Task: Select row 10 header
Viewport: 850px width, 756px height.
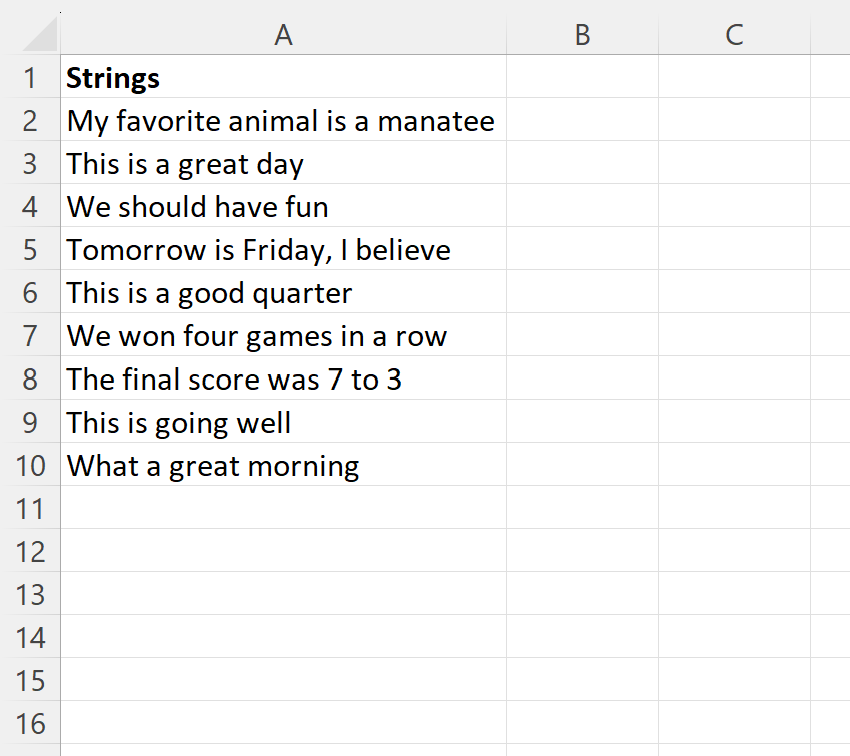Action: (x=30, y=465)
